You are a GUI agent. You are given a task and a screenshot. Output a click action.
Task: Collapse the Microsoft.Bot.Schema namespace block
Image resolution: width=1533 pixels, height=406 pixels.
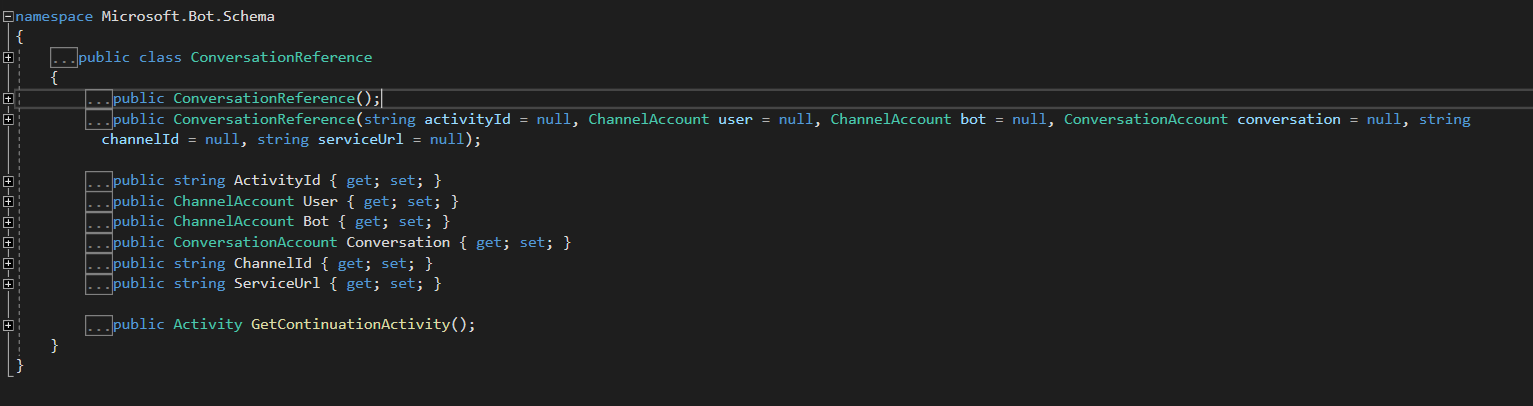pos(8,16)
